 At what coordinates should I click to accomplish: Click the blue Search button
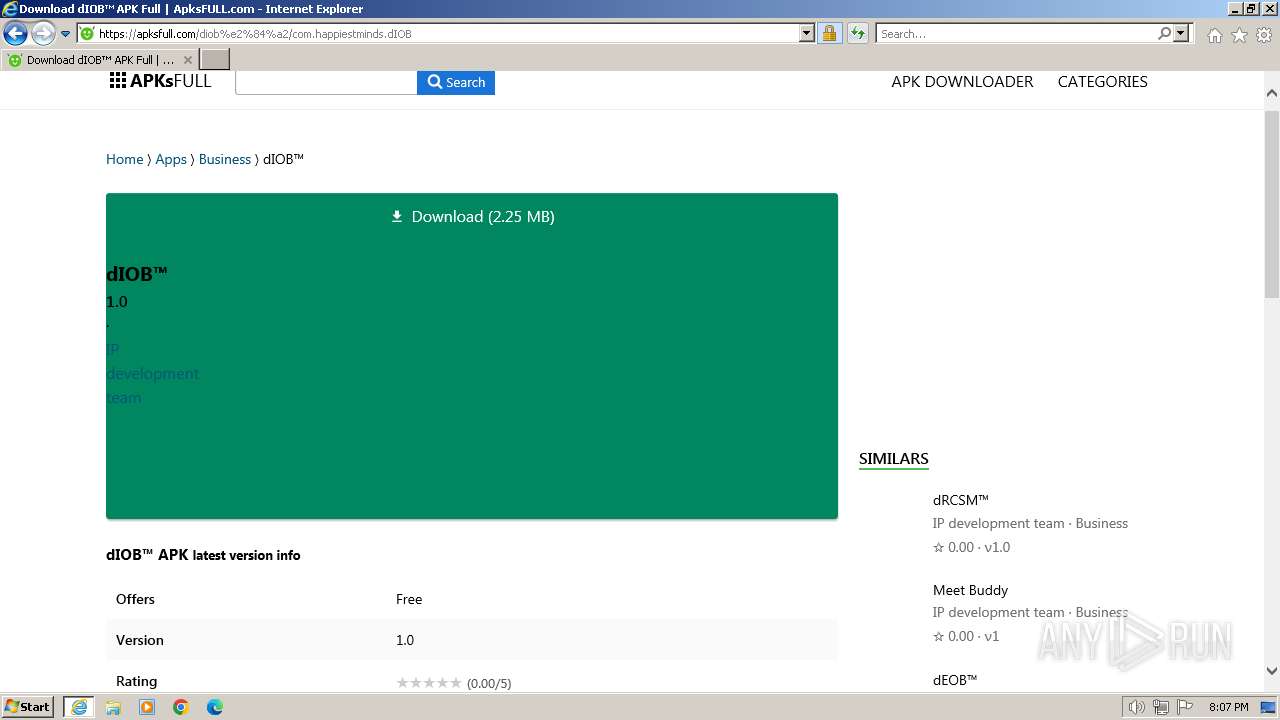(456, 82)
